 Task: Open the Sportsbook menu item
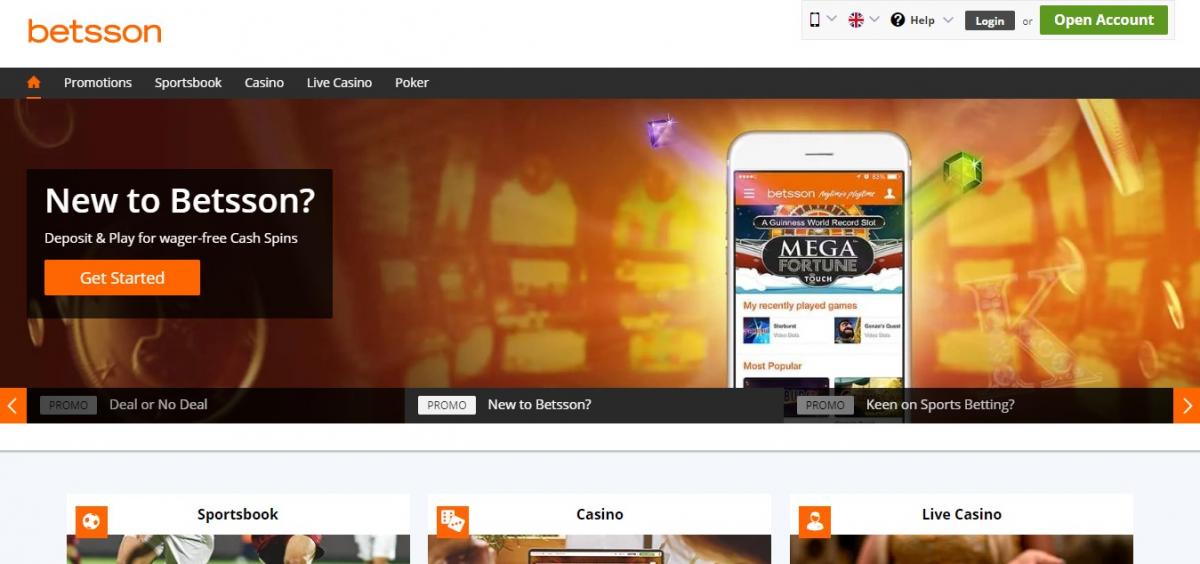pos(188,83)
